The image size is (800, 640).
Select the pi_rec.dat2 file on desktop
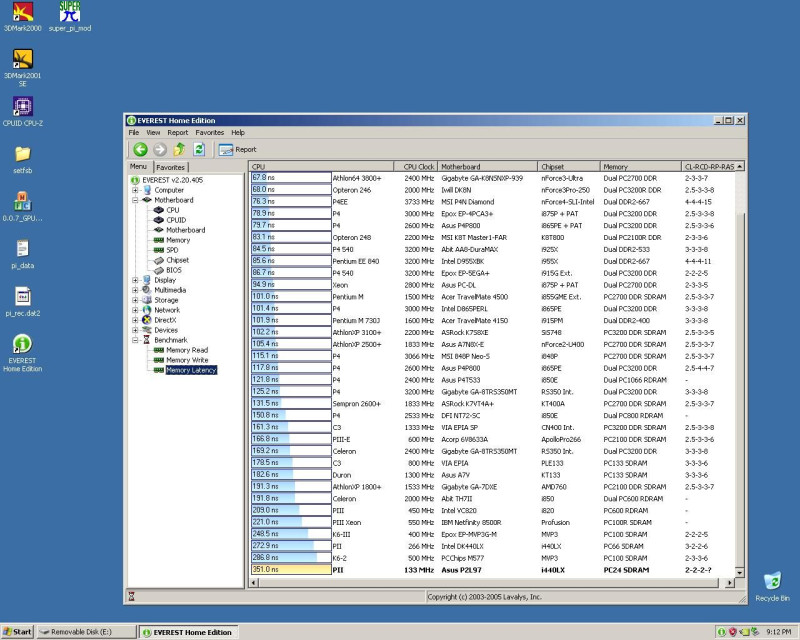tap(22, 302)
